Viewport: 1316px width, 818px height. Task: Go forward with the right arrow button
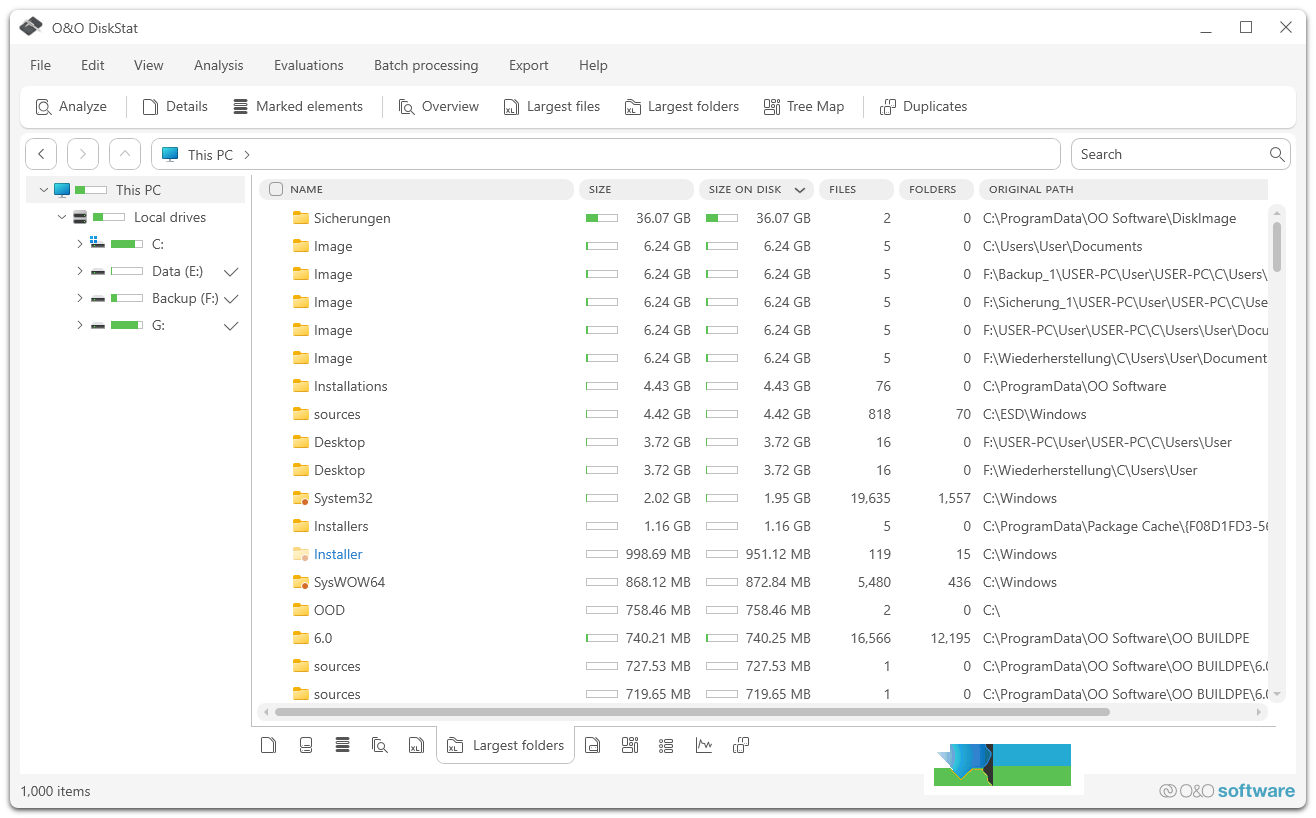pyautogui.click(x=83, y=154)
